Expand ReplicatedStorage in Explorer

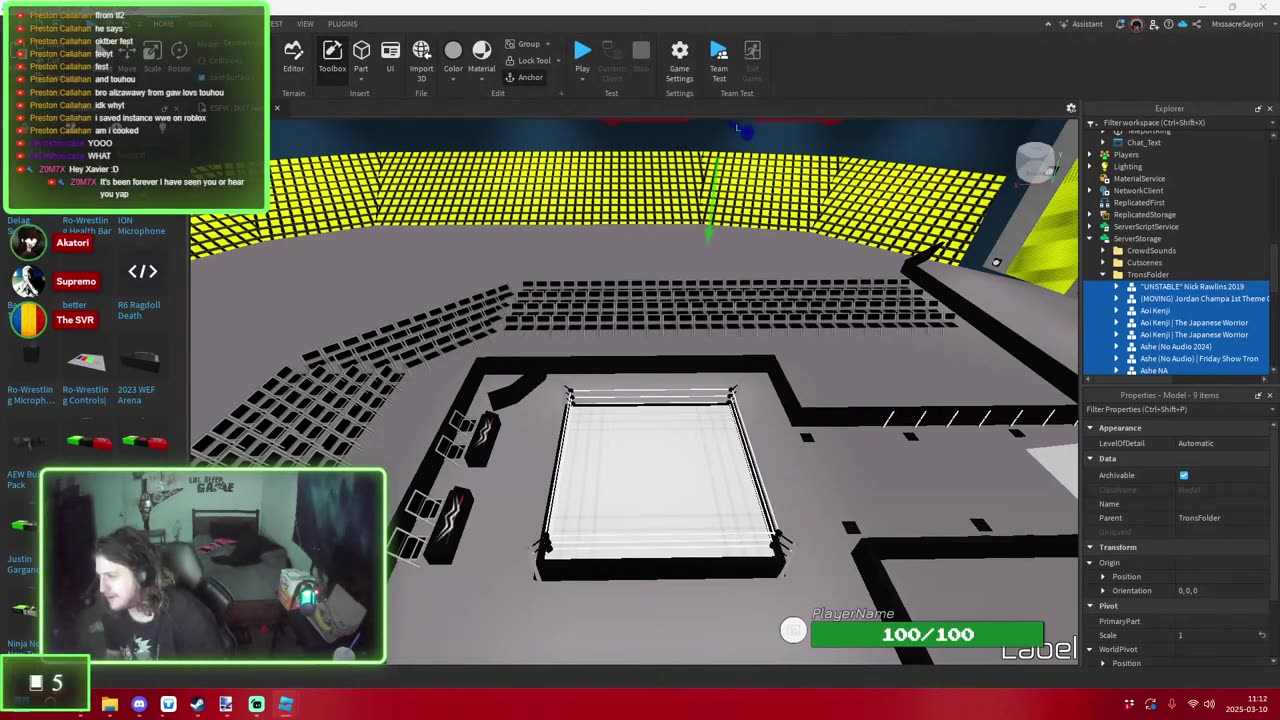1091,215
